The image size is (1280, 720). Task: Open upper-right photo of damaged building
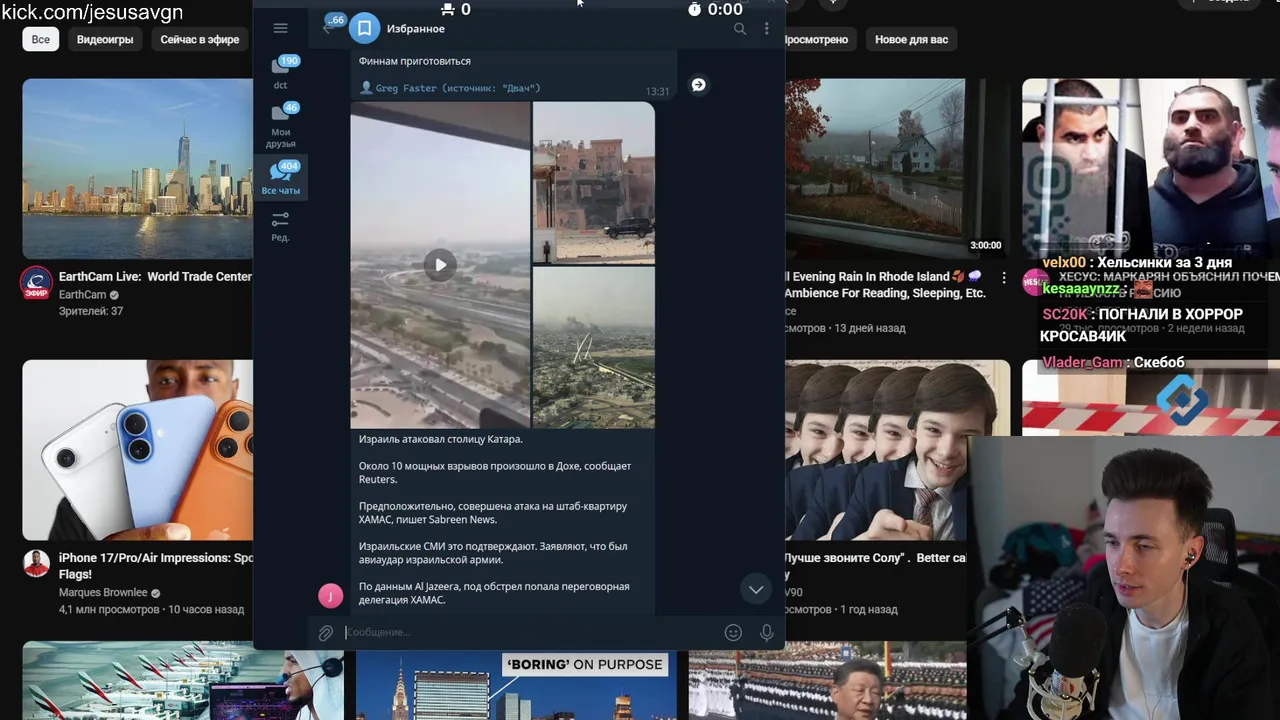point(594,184)
